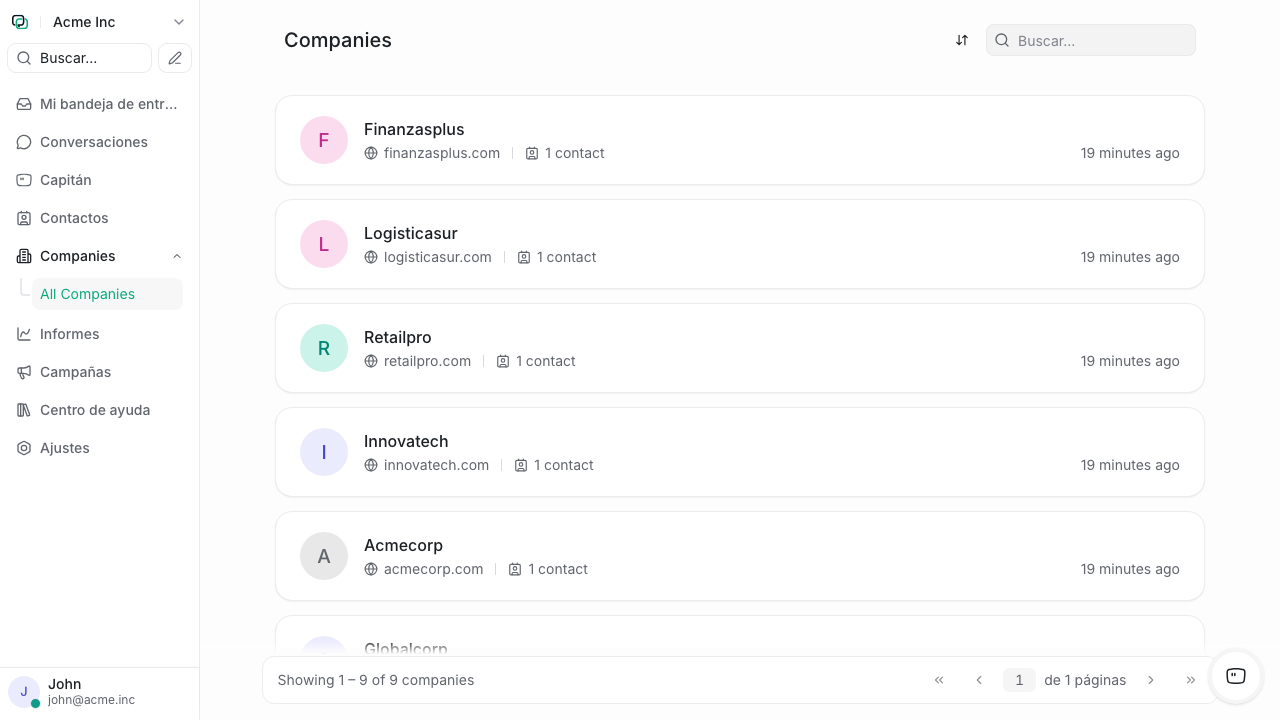Jump to the last page with double-arrow control
The width and height of the screenshot is (1280, 720).
[x=1191, y=680]
